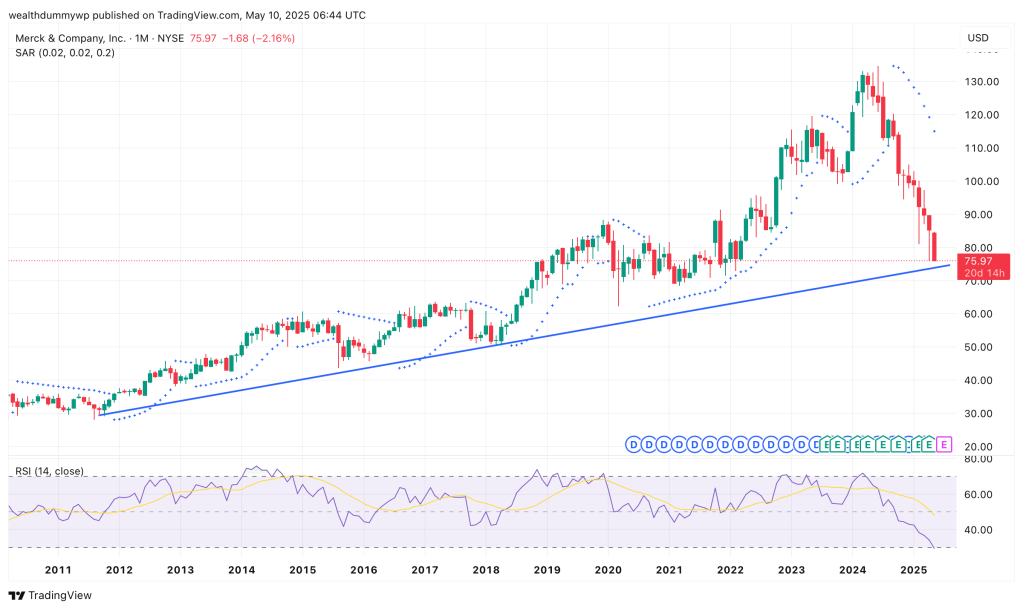Viewport: 1023px width, 611px height.
Task: Click the 2025 label on time axis
Action: click(913, 570)
